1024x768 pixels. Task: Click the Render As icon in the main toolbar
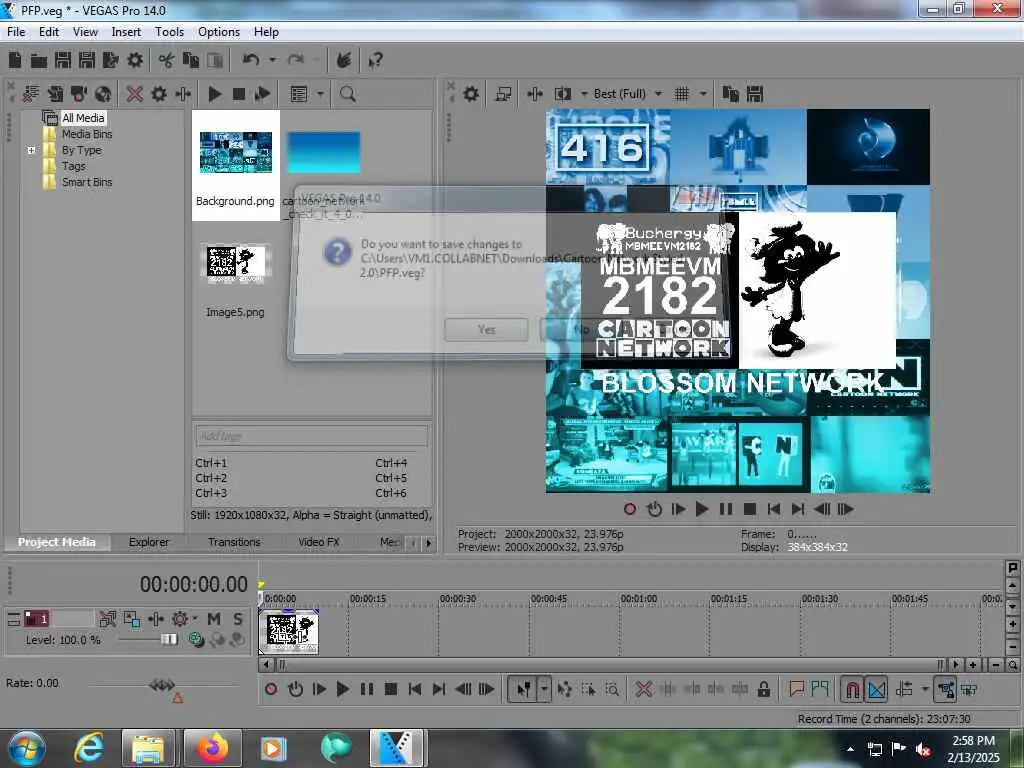(x=110, y=60)
